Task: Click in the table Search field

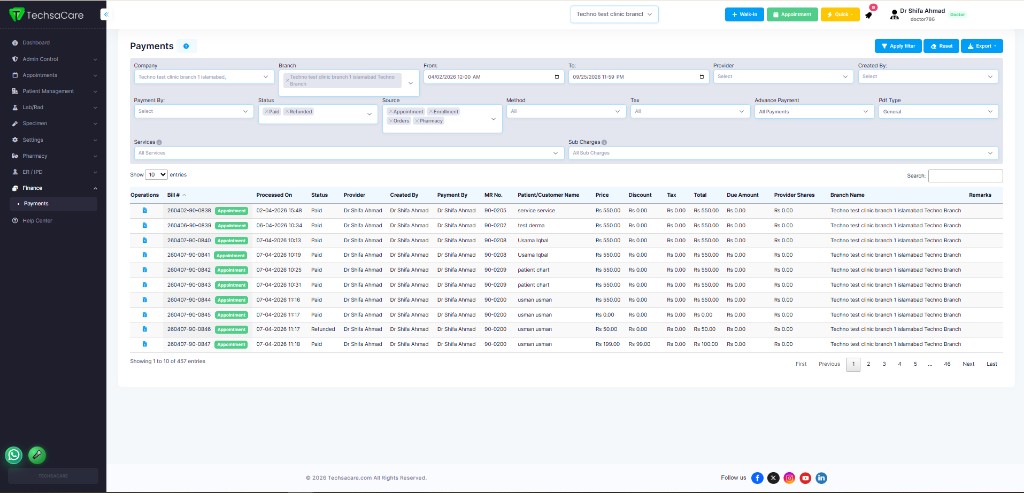Action: (x=965, y=176)
